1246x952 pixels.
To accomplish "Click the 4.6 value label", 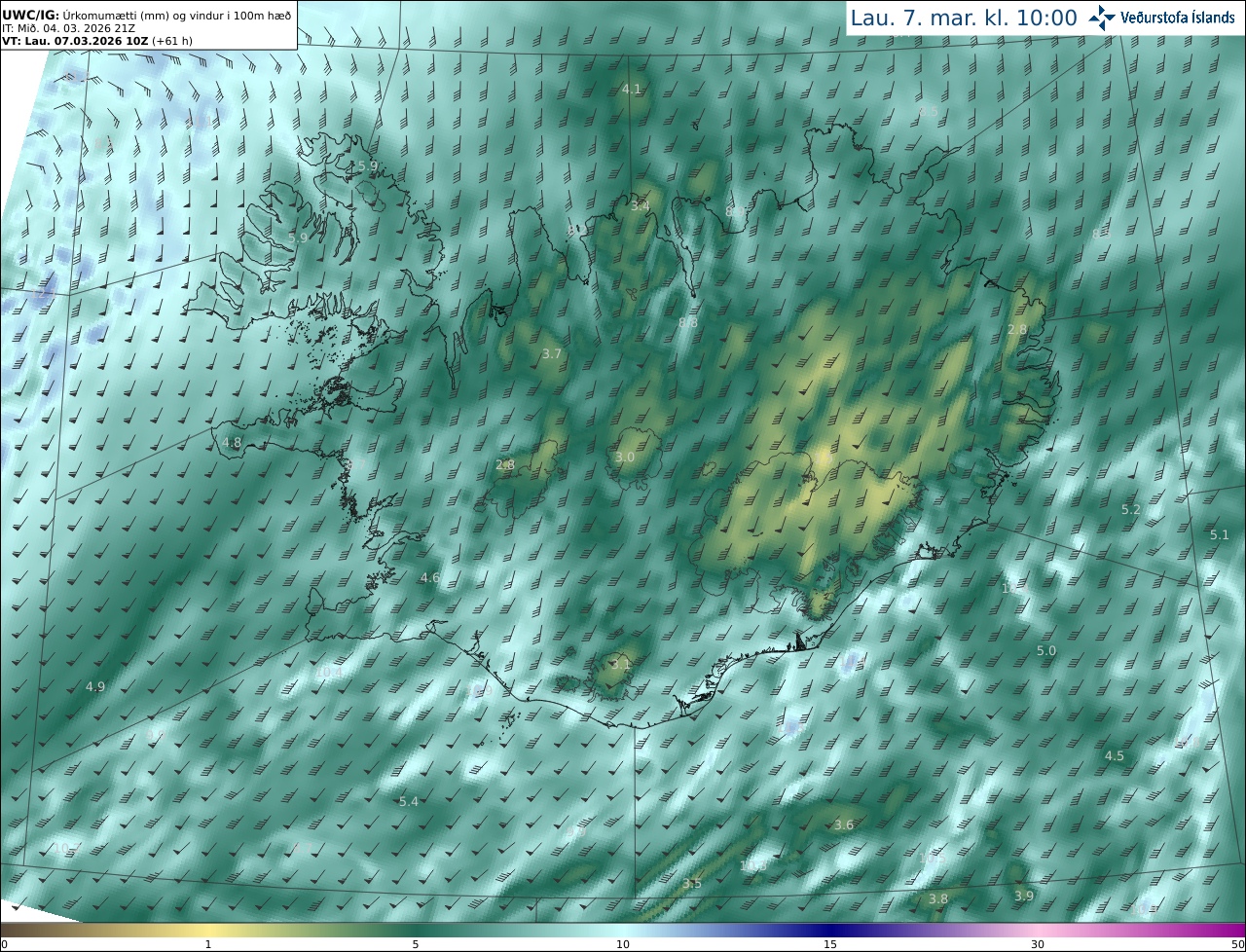I will [x=430, y=578].
